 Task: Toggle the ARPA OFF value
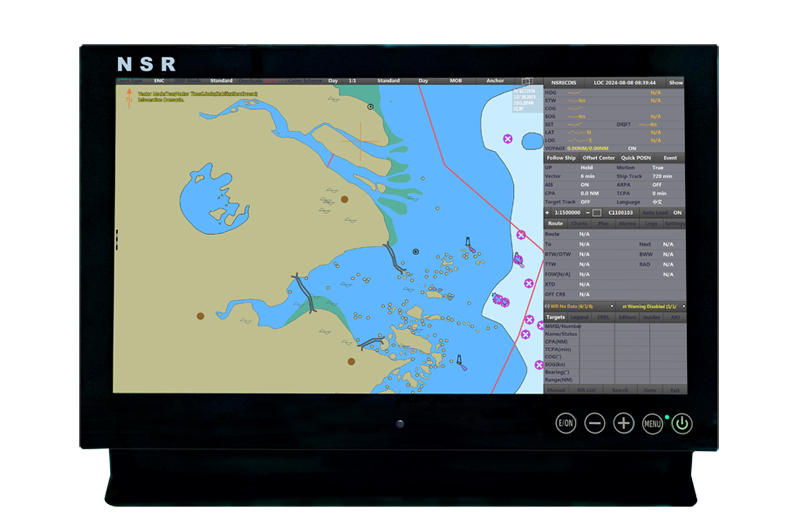(657, 185)
